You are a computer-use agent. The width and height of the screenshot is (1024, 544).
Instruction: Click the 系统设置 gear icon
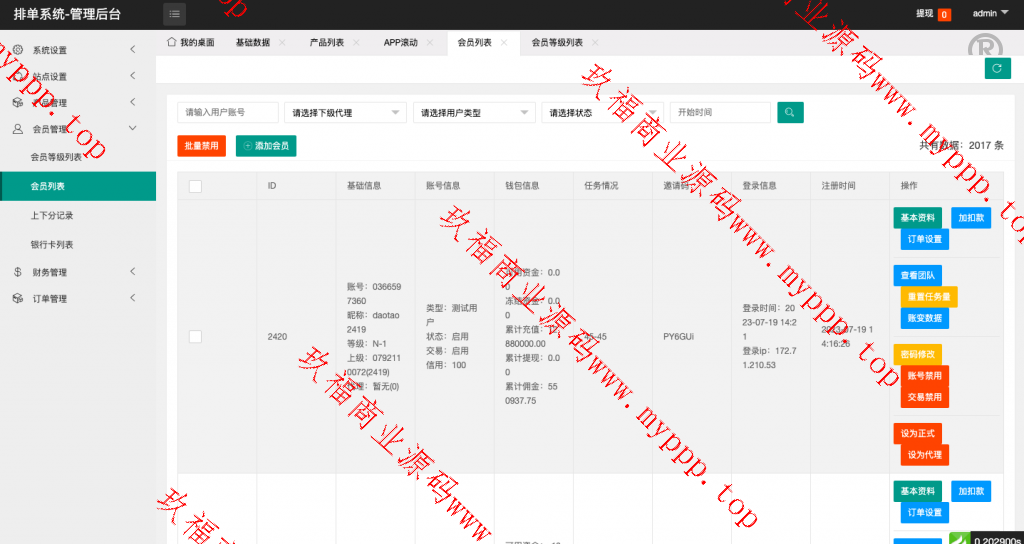coord(18,50)
